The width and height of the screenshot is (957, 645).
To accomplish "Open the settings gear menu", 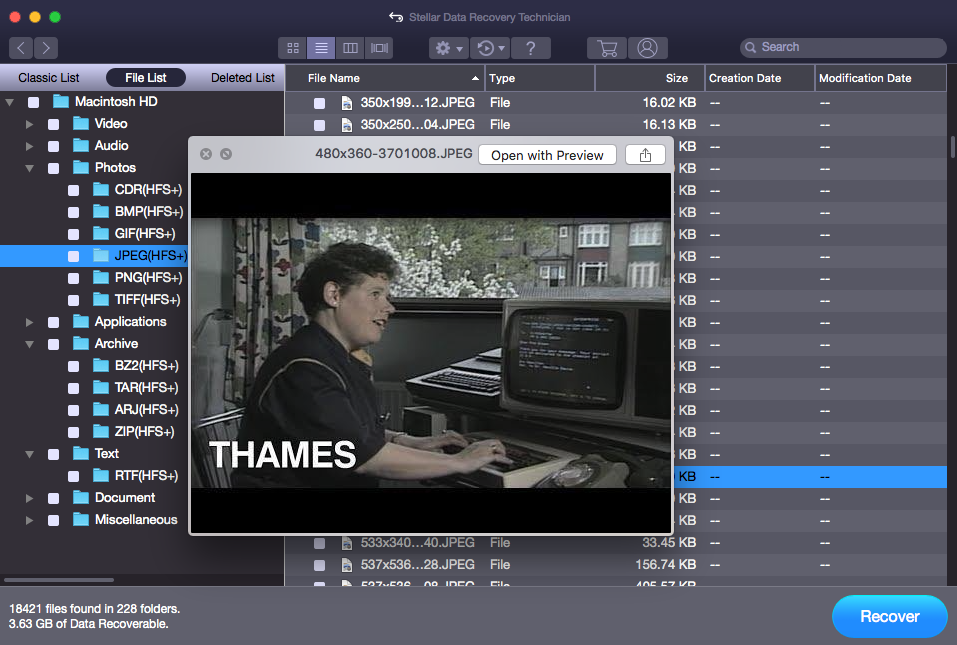I will coord(449,48).
